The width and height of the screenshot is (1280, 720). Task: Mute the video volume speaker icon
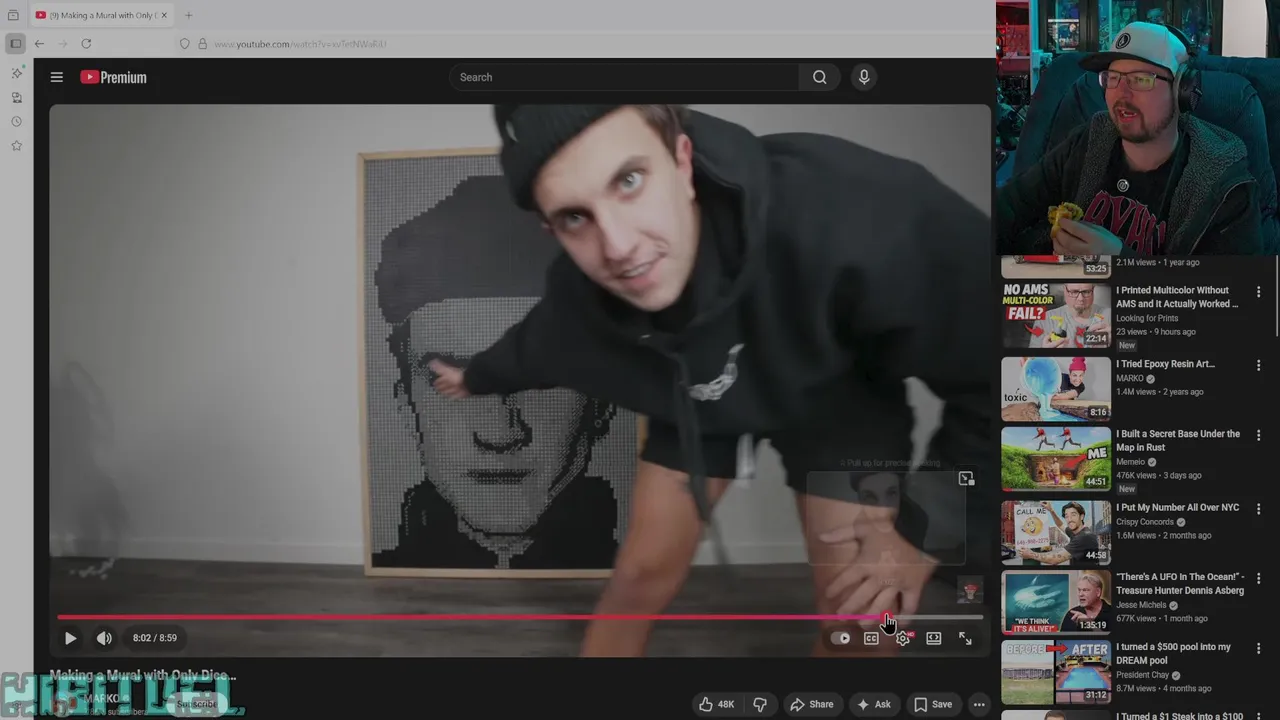click(104, 638)
